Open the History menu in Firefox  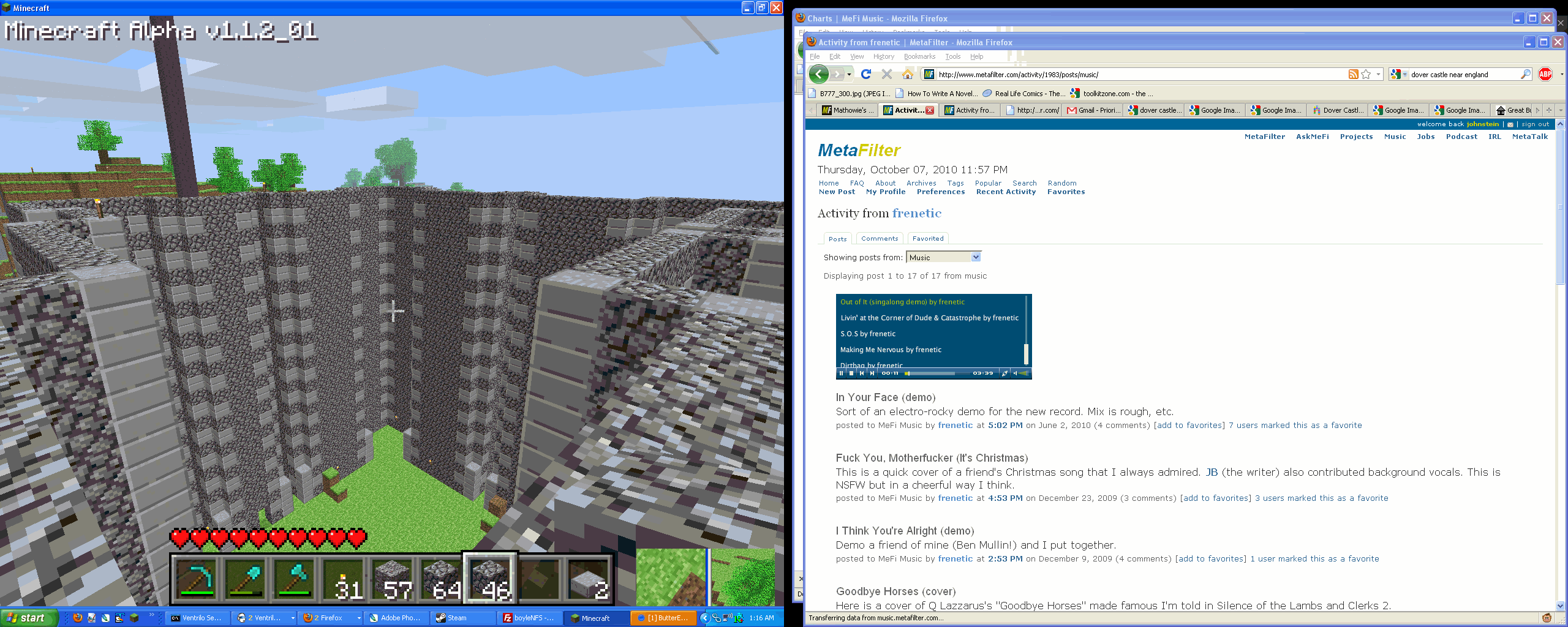pos(883,56)
